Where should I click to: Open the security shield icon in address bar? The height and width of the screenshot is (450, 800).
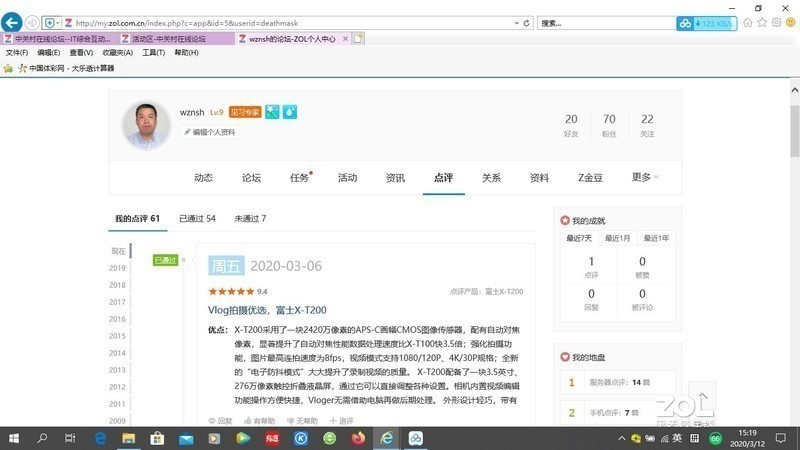point(49,23)
